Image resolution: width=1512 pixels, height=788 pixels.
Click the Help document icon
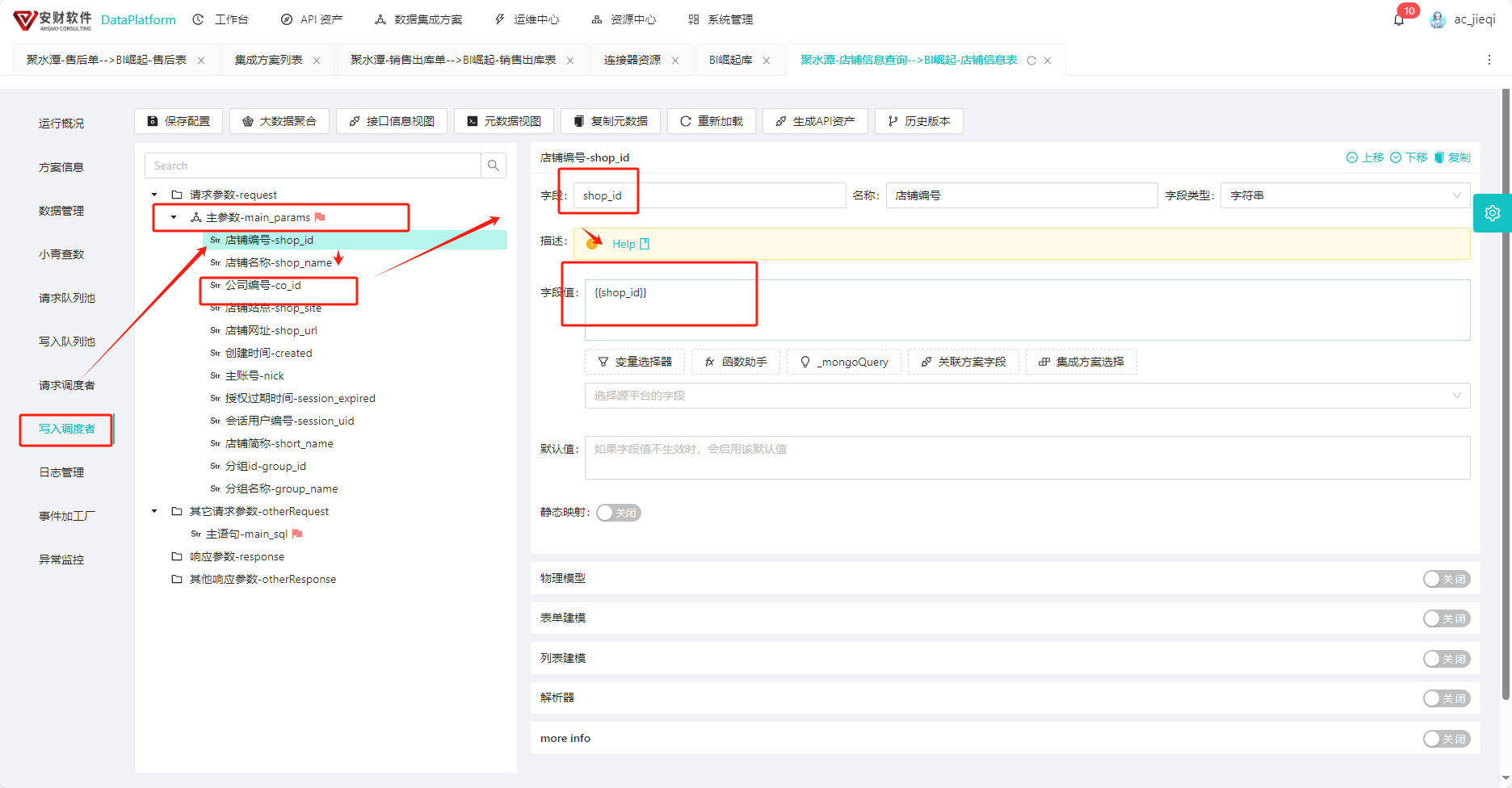tap(645, 244)
